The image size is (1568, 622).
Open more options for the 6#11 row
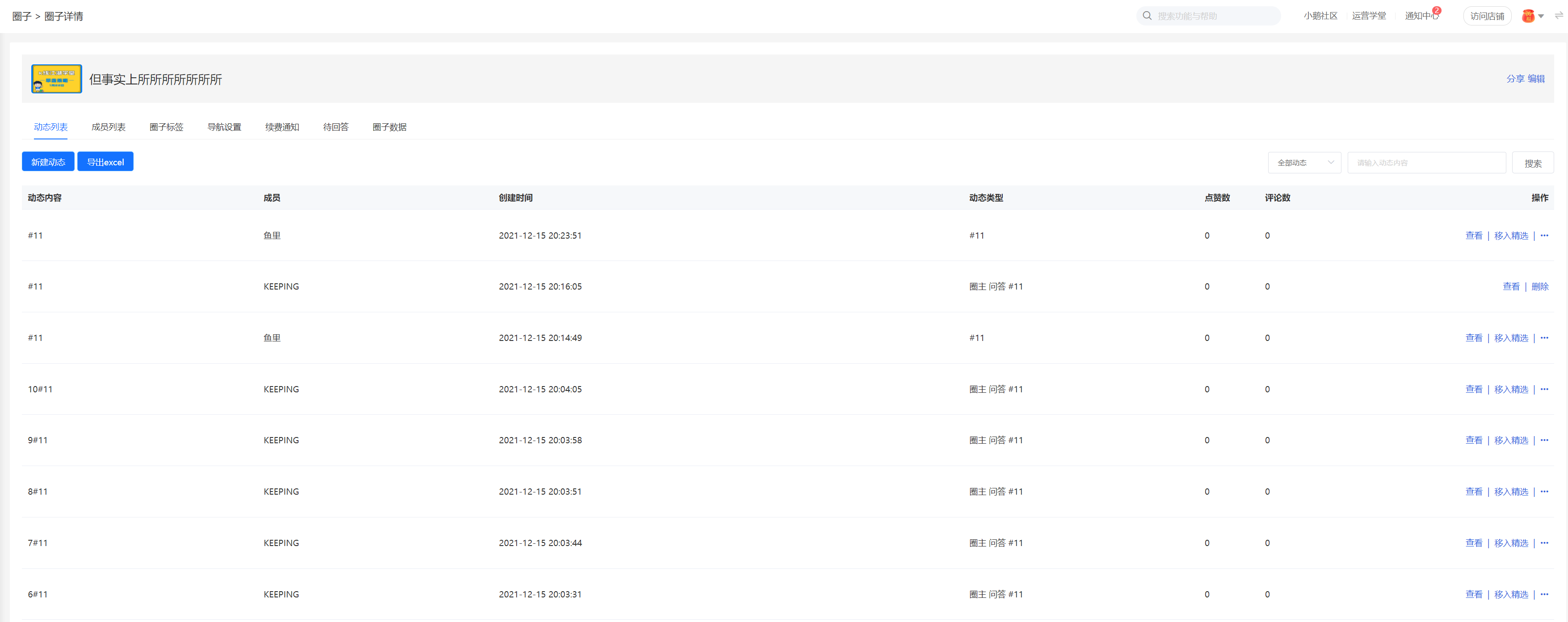[x=1544, y=594]
